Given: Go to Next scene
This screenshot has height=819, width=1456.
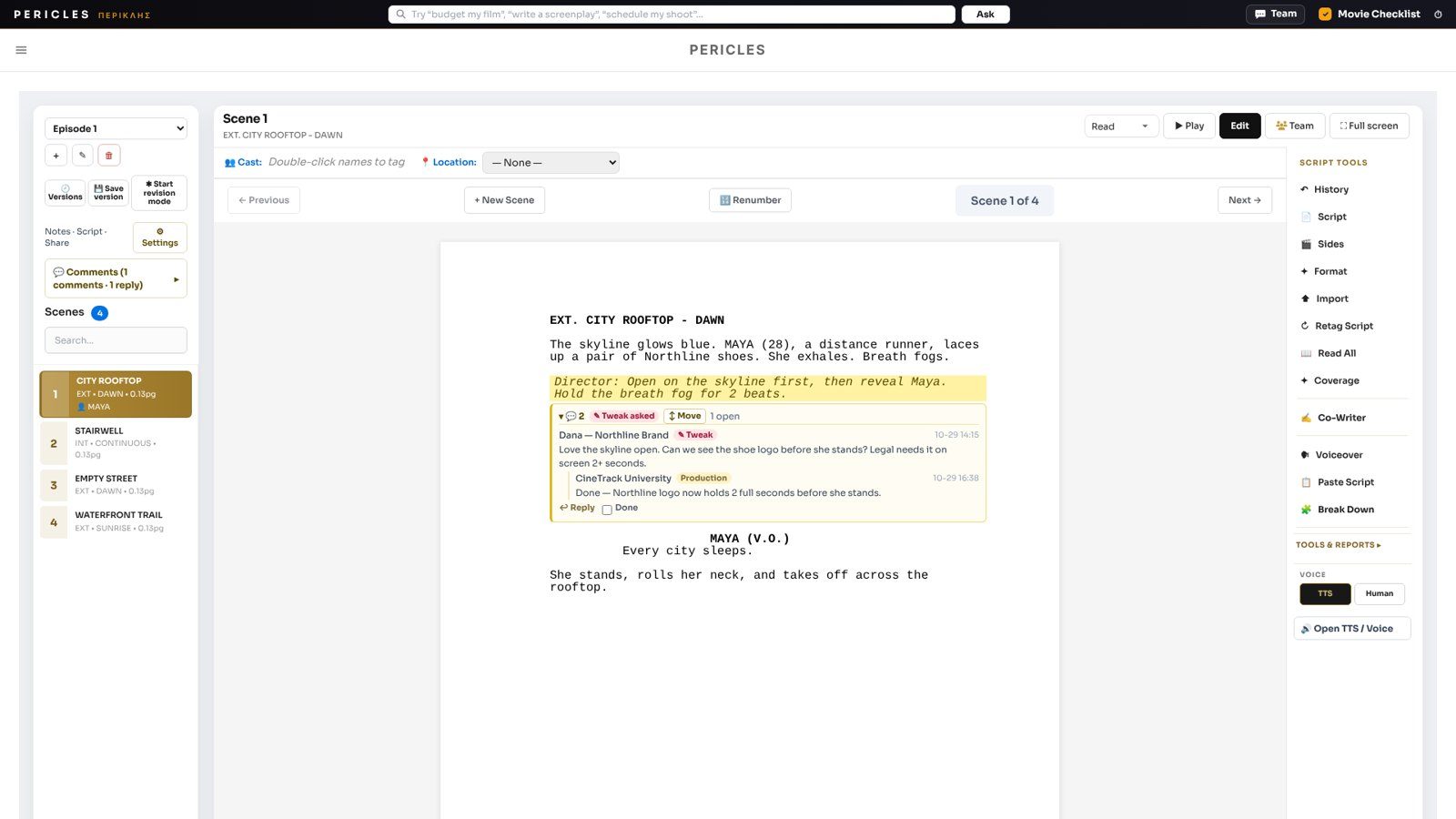Looking at the screenshot, I should pos(1245,200).
